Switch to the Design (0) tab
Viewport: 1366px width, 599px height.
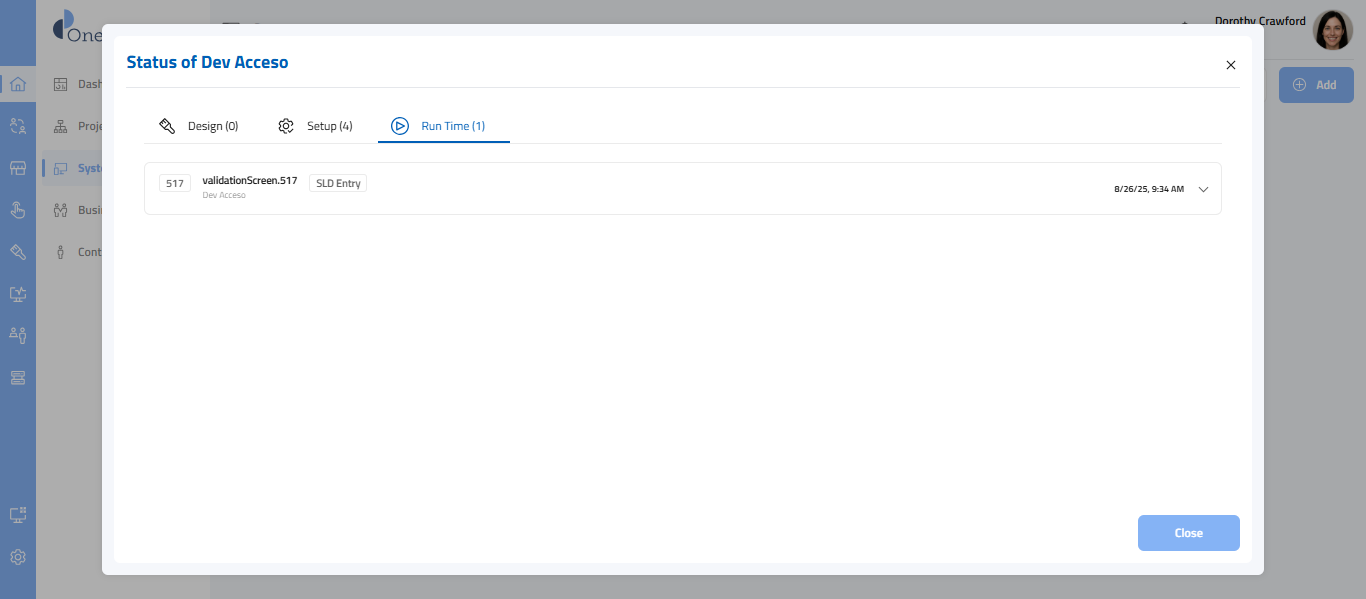coord(199,126)
